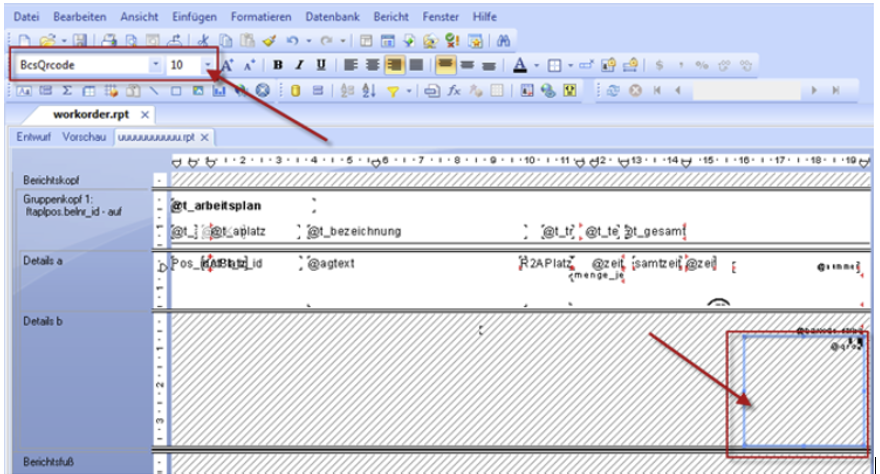This screenshot has width=880, height=474.
Task: Open Find with the binoculars icon
Action: click(x=504, y=41)
